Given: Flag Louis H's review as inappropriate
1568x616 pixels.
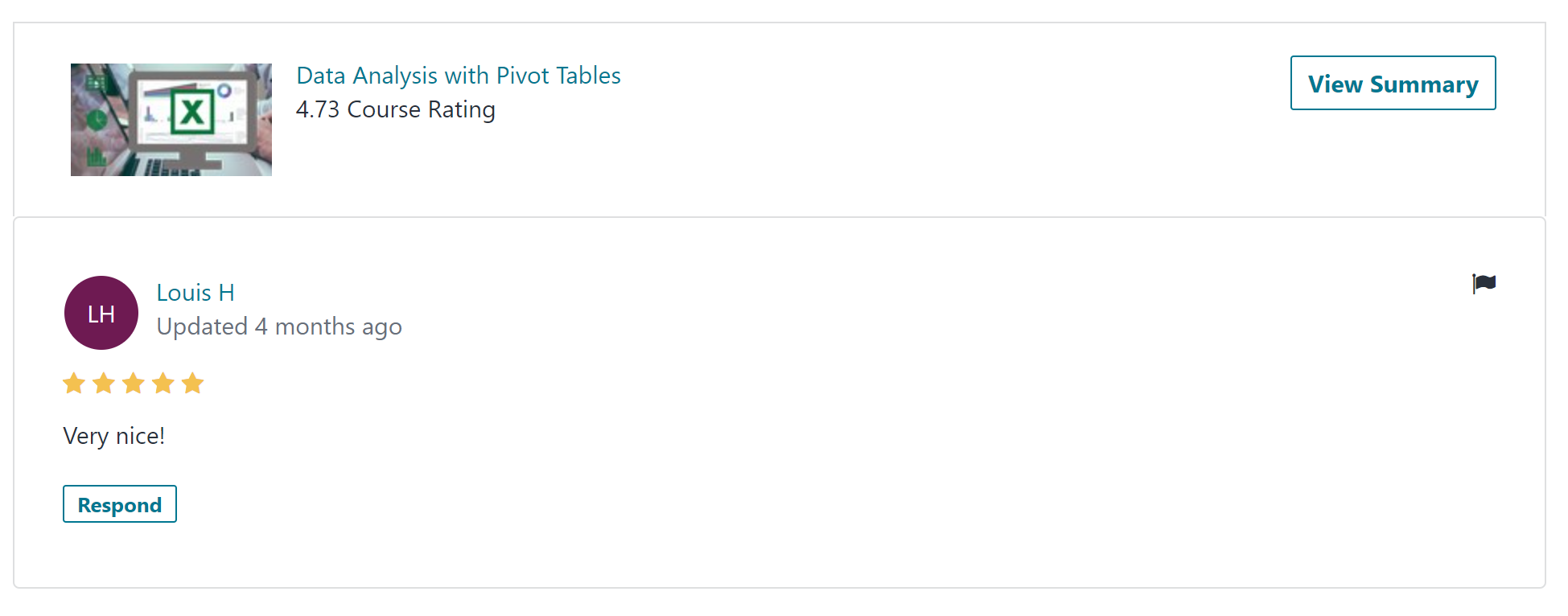Looking at the screenshot, I should coord(1484,283).
